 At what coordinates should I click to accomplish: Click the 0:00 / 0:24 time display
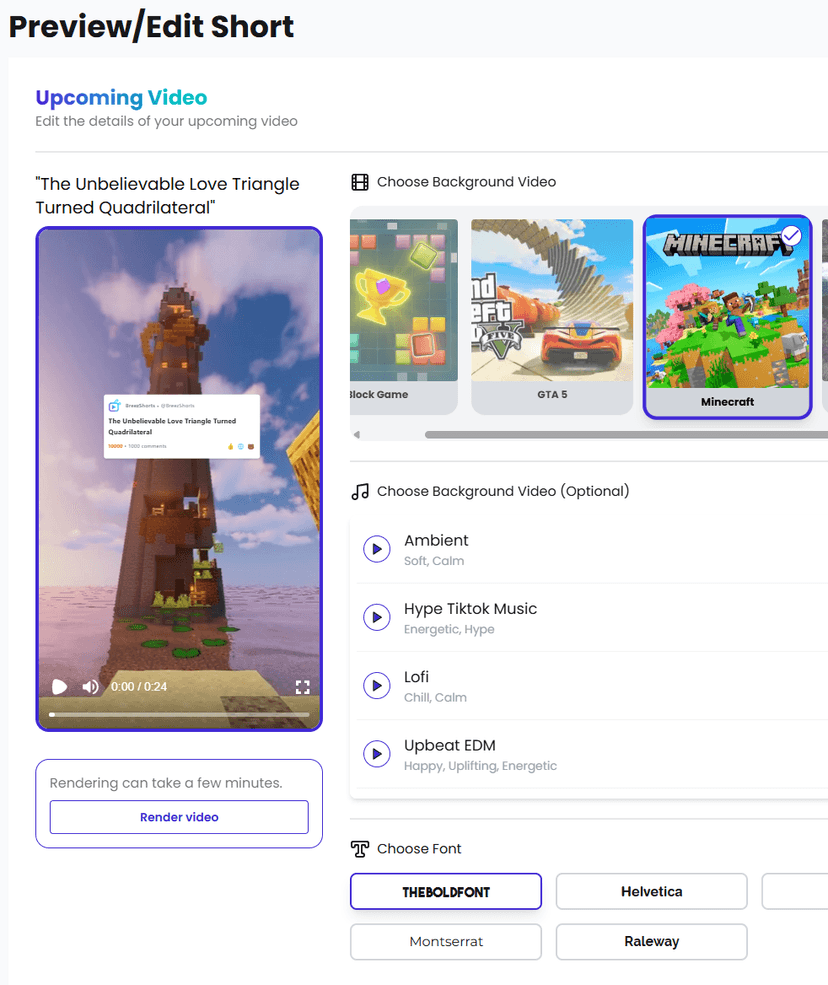pyautogui.click(x=139, y=687)
